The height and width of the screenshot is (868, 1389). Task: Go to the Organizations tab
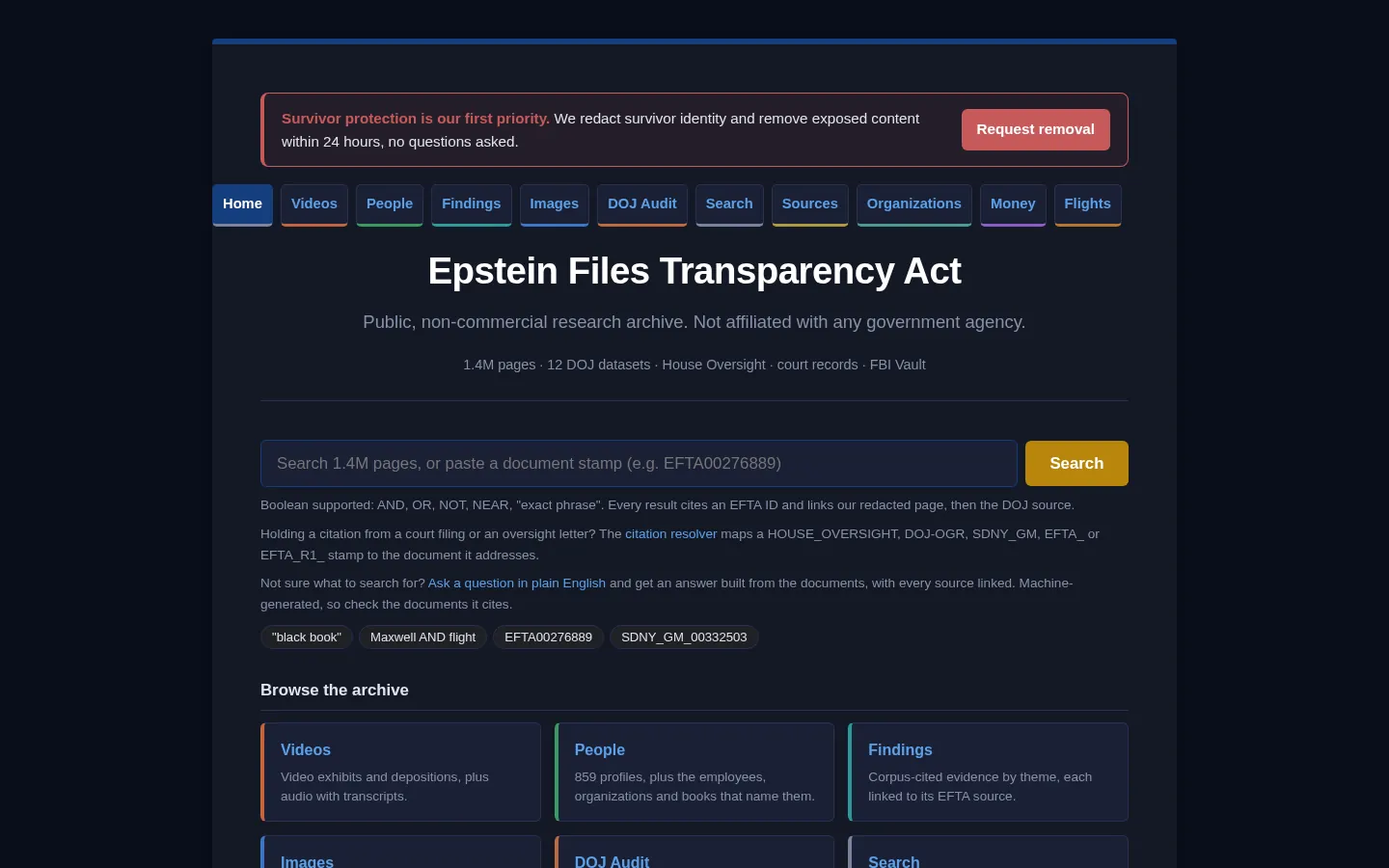[914, 204]
